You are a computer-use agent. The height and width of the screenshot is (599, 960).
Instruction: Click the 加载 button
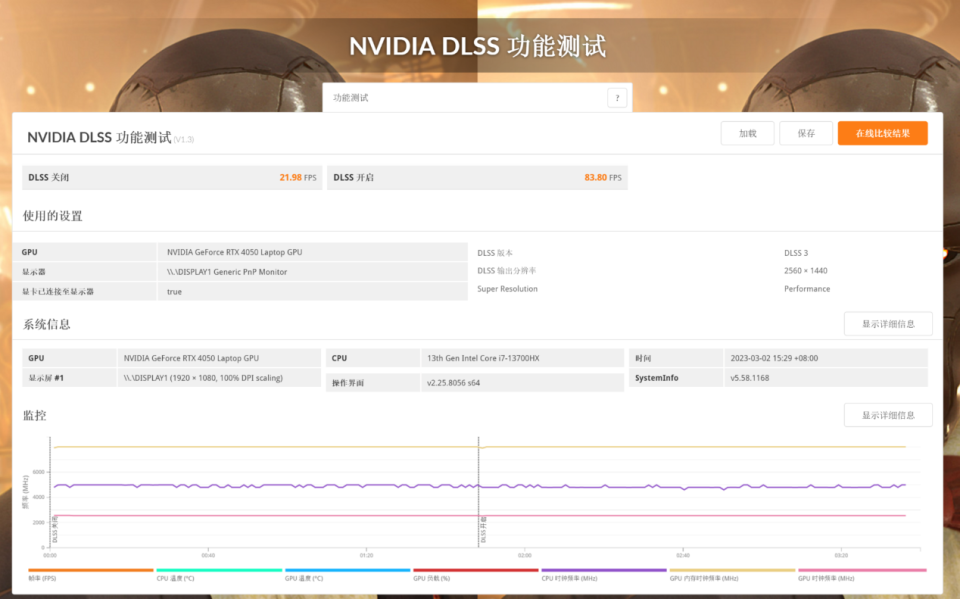pos(748,133)
